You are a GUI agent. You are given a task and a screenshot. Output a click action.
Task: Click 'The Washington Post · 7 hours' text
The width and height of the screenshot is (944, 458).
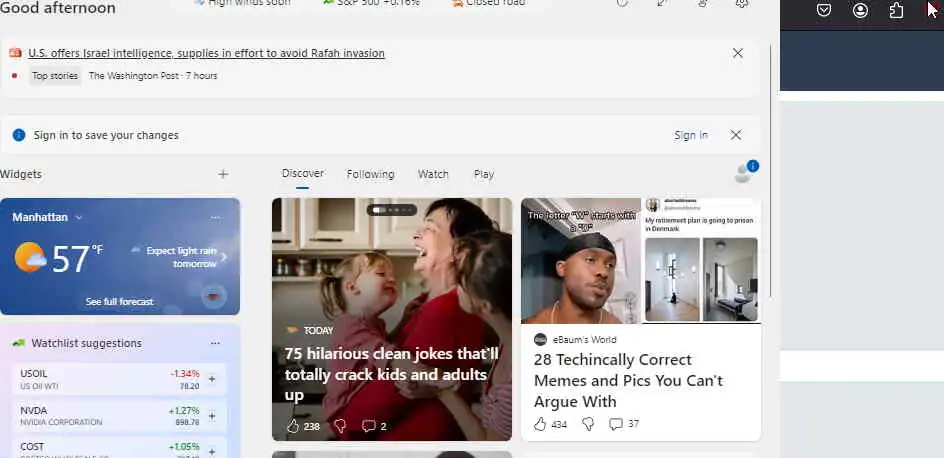click(x=153, y=76)
